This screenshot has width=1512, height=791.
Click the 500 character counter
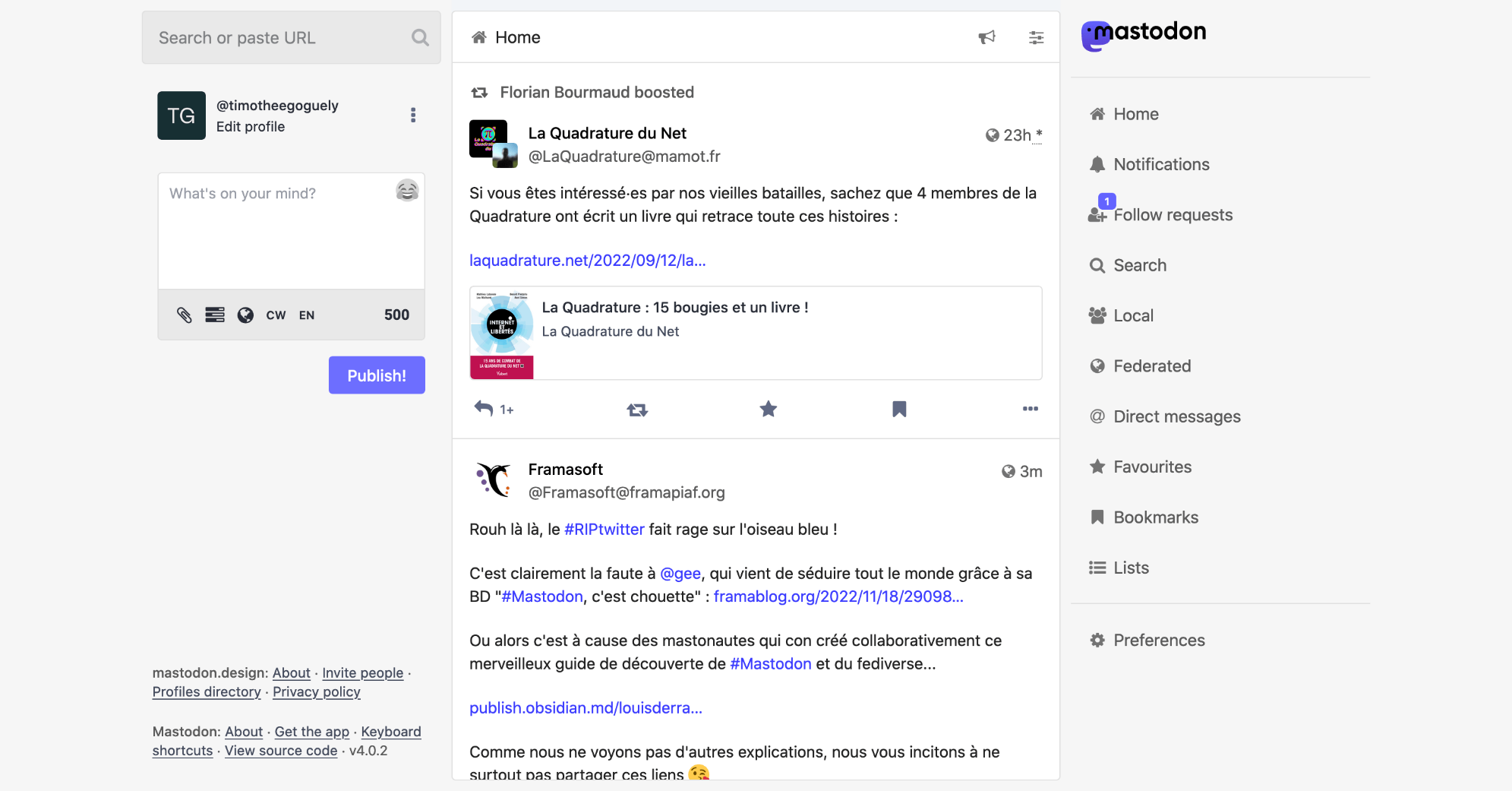396,315
